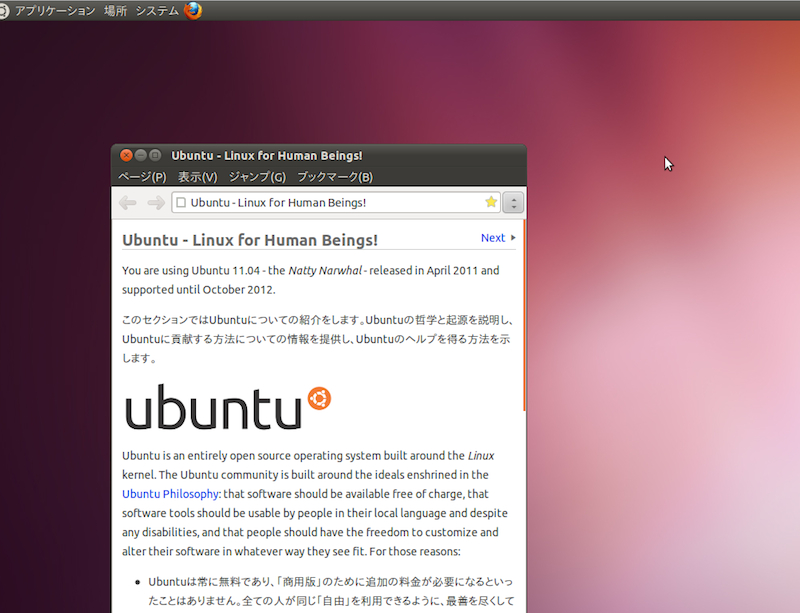Open the 場所 panel menu

[x=115, y=11]
